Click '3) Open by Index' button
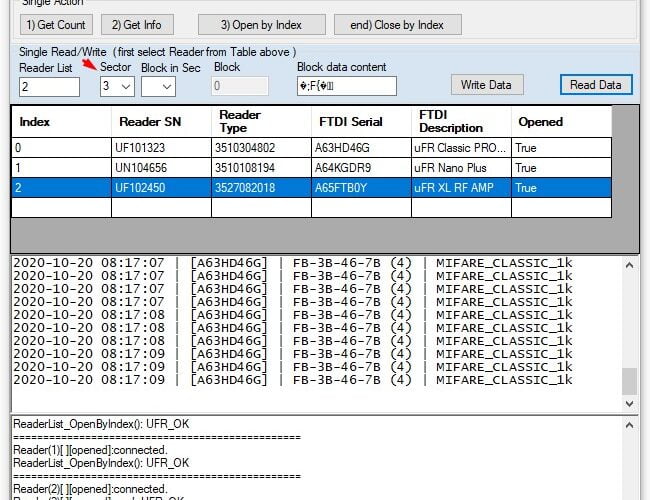The image size is (650, 500). 262,25
